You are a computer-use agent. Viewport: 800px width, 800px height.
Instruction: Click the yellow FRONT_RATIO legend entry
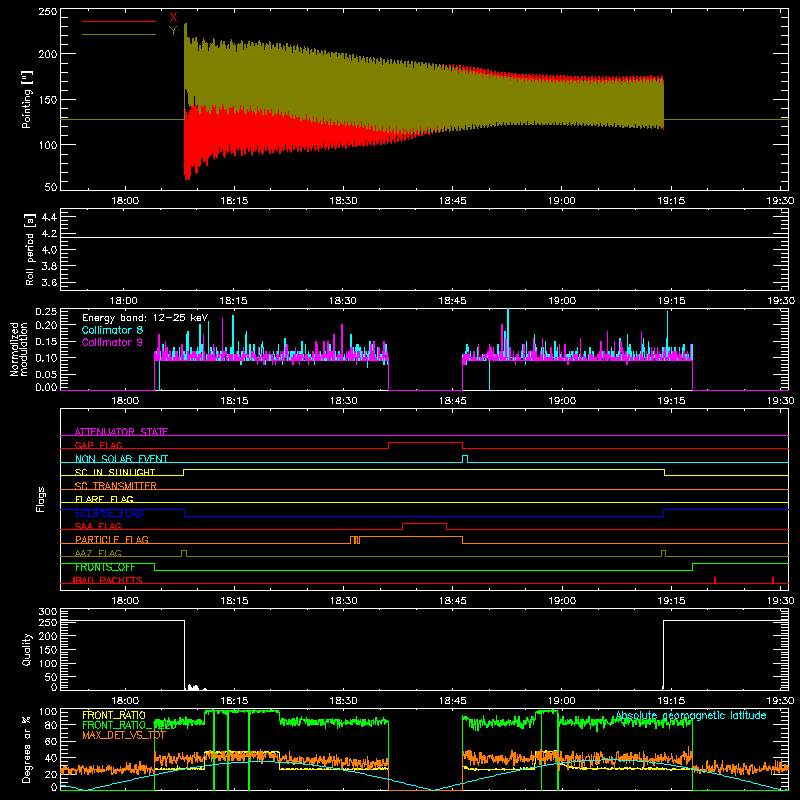pos(114,715)
